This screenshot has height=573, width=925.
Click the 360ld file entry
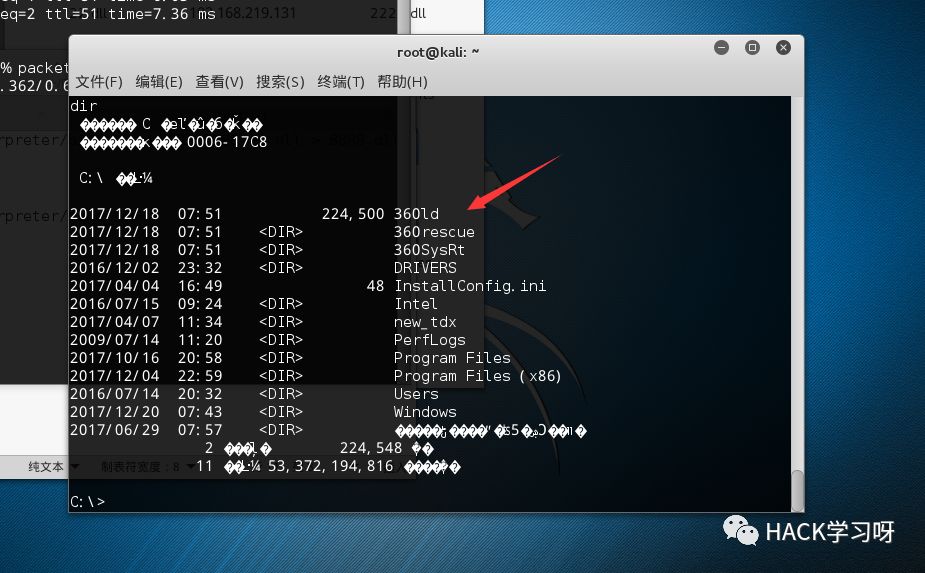tap(416, 214)
